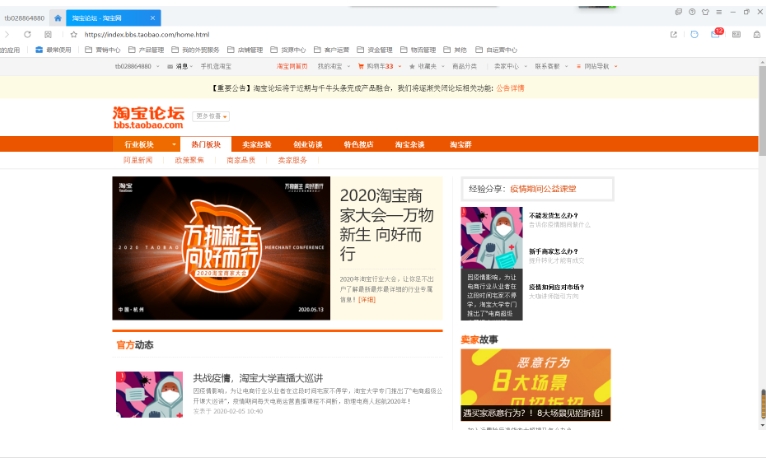Open the 资金管理 bookmark folder
766x458 pixels.
375,50
